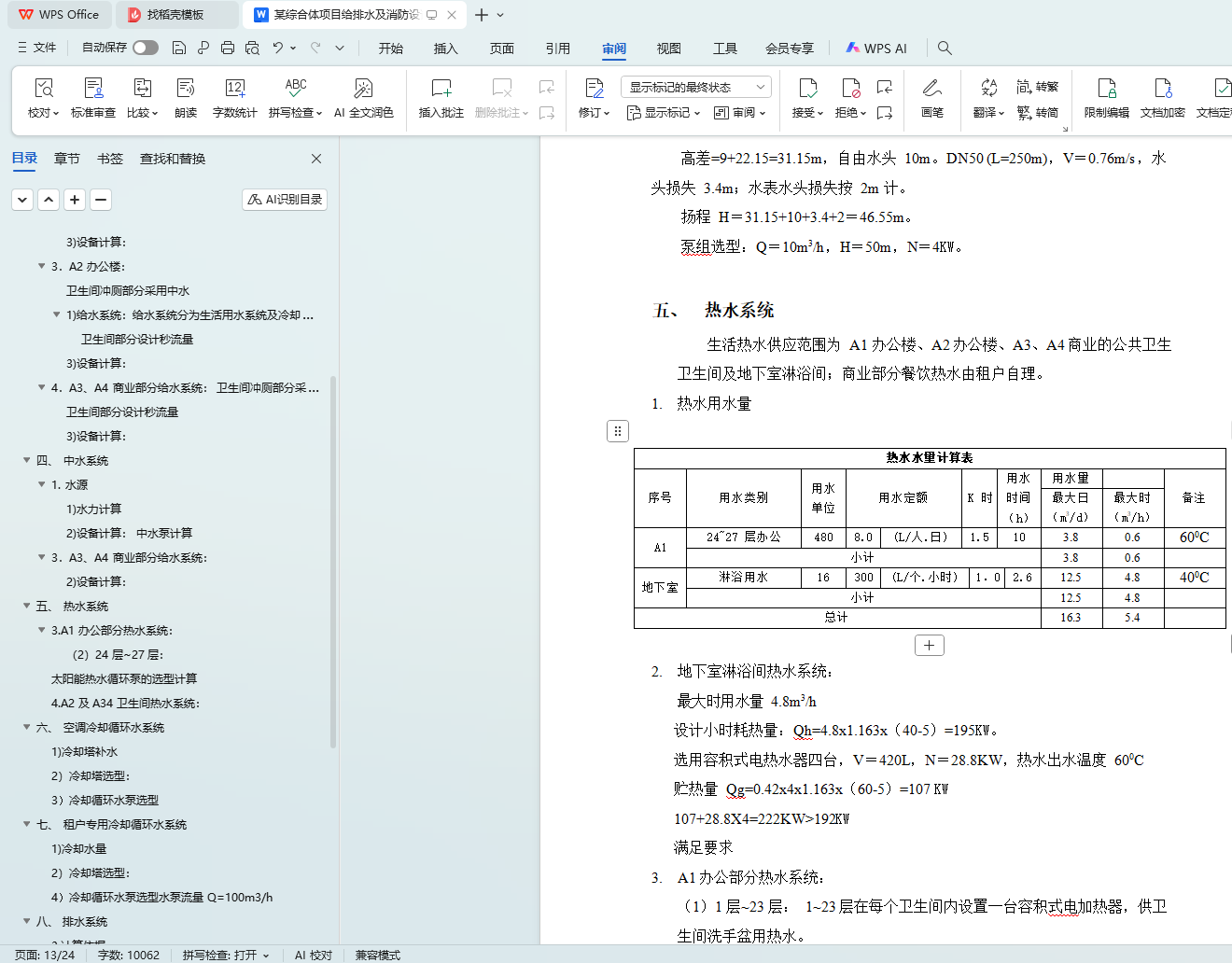Open the 书签 tab in navigation pane
This screenshot has height=963, width=1232.
[x=110, y=159]
